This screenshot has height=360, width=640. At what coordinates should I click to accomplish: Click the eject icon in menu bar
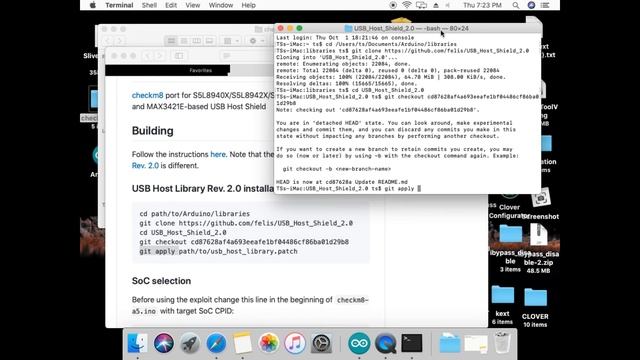tap(436, 5)
